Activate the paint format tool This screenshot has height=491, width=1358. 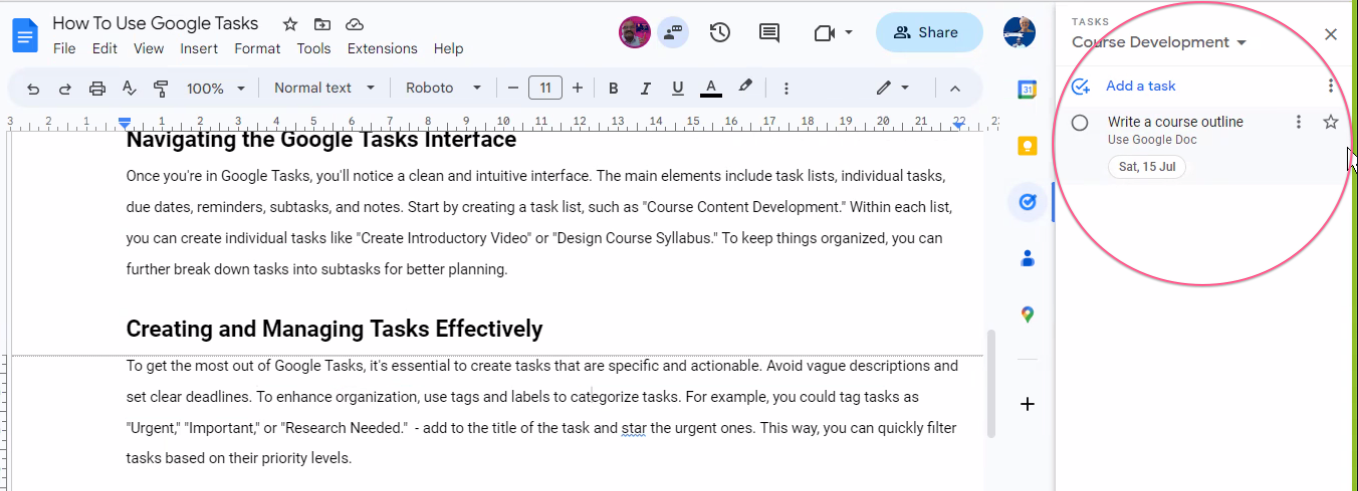160,89
